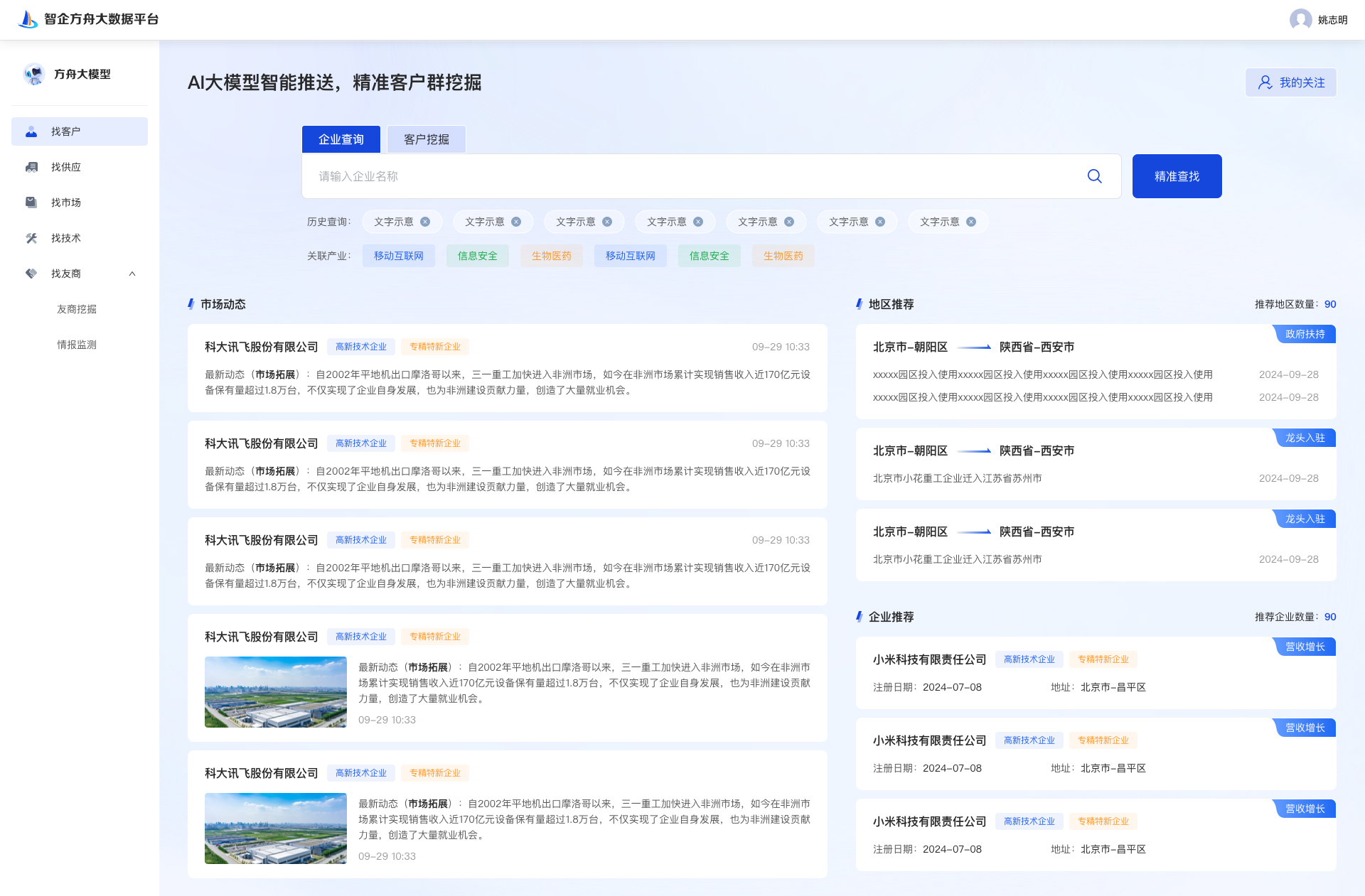Click 推荐地区数量 count 90
Image resolution: width=1365 pixels, height=896 pixels.
click(x=1330, y=304)
